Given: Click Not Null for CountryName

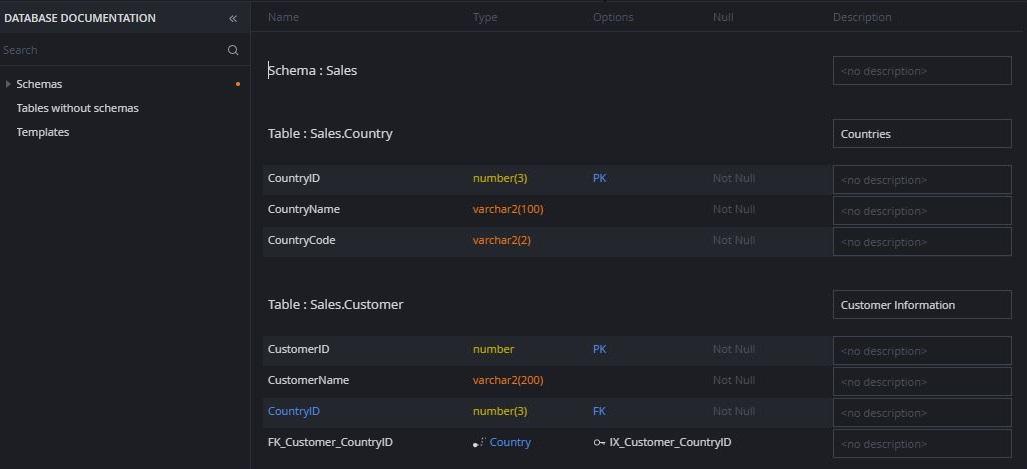Looking at the screenshot, I should [x=734, y=210].
